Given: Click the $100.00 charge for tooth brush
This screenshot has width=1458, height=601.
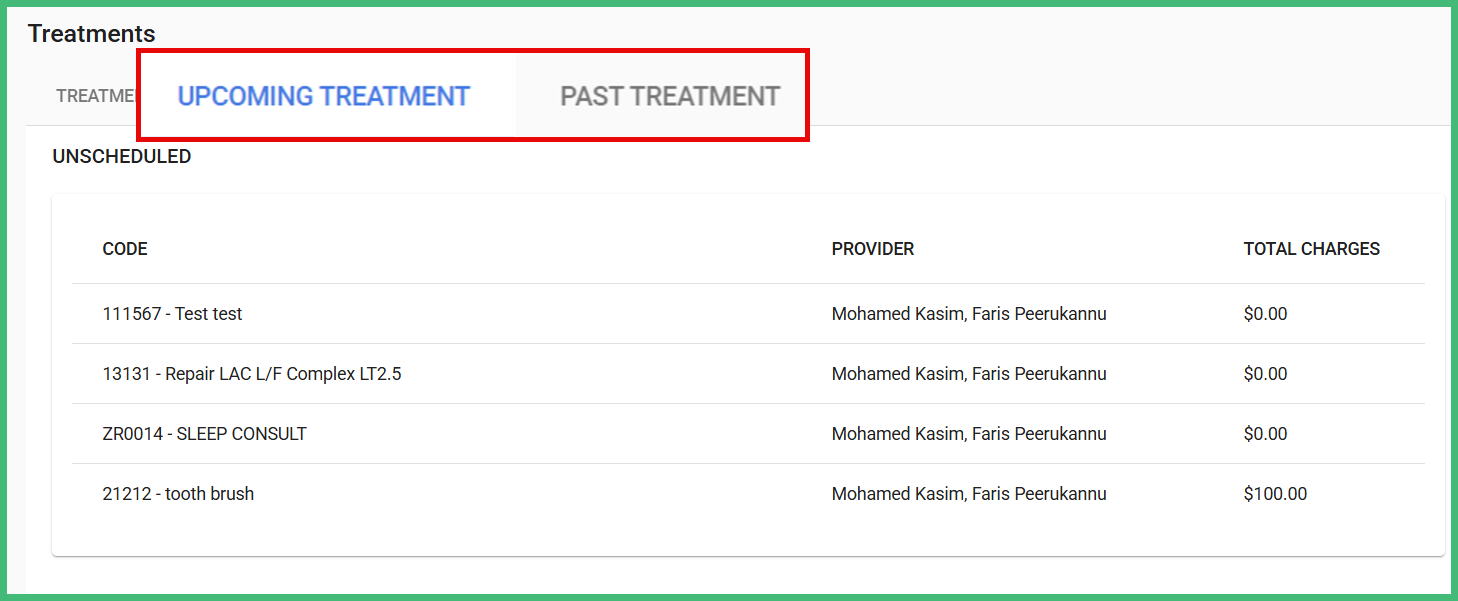Looking at the screenshot, I should coord(1275,493).
